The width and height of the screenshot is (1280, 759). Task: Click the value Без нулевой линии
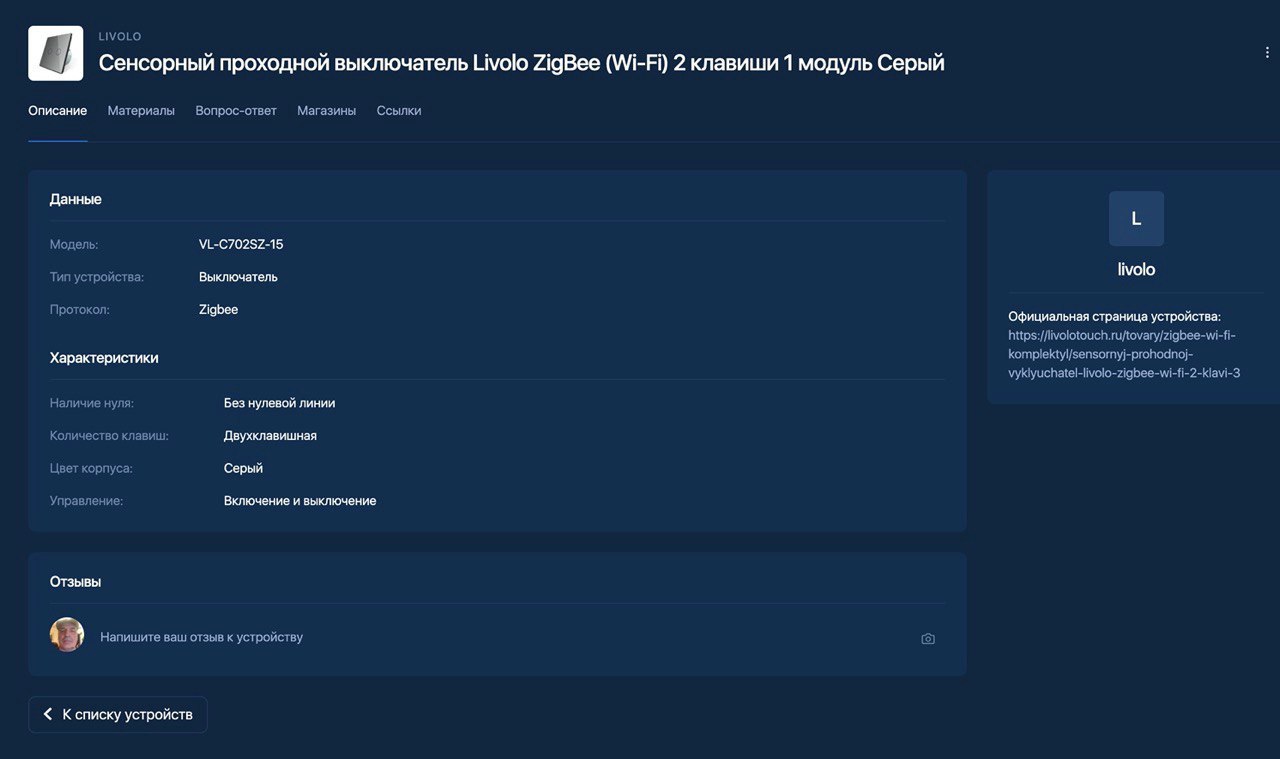280,404
